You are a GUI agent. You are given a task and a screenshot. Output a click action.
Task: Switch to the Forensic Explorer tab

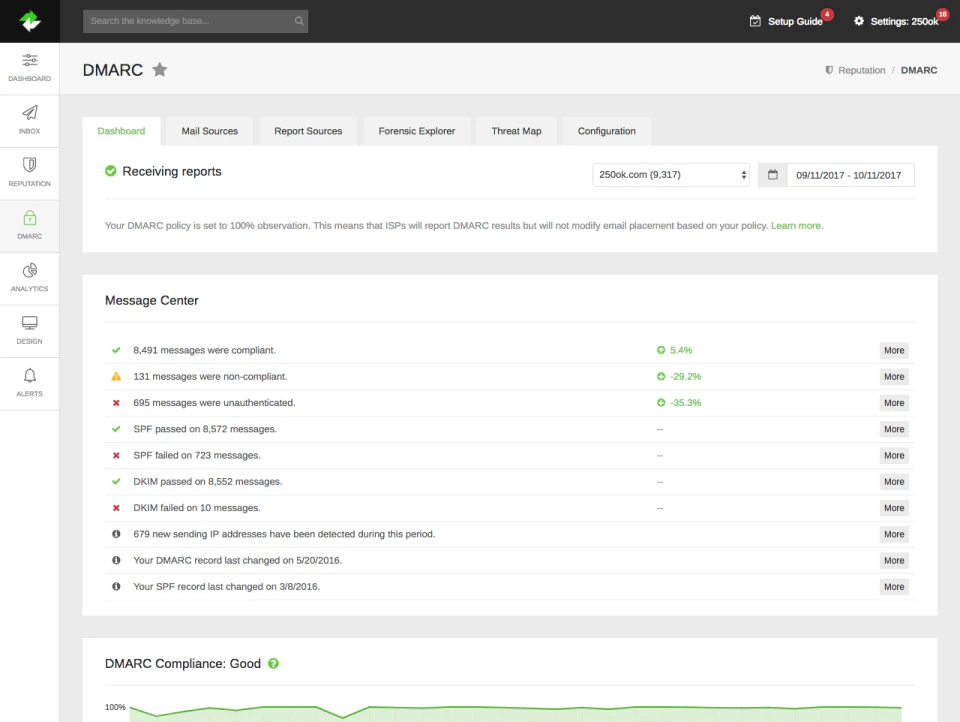point(415,130)
